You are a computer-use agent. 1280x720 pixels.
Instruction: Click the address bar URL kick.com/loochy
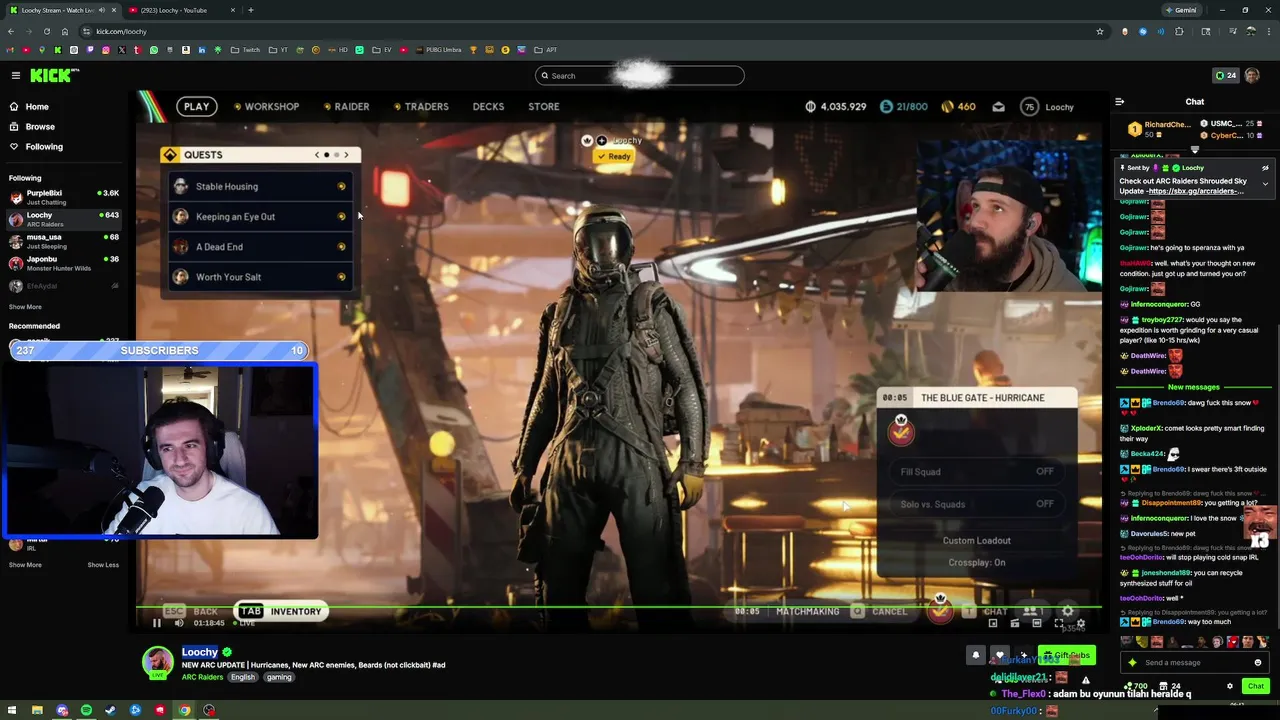(121, 31)
